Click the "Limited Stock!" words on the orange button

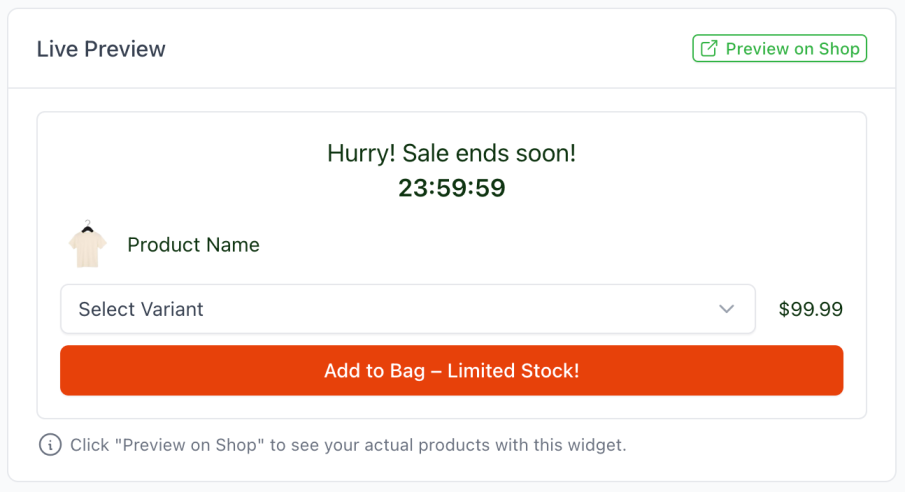513,371
